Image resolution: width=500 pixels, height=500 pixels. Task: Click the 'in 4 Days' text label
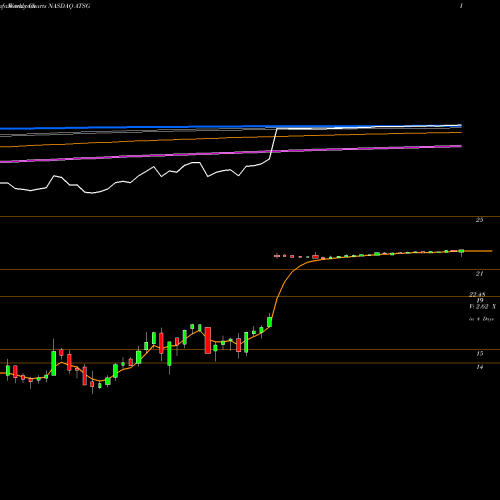(x=481, y=319)
